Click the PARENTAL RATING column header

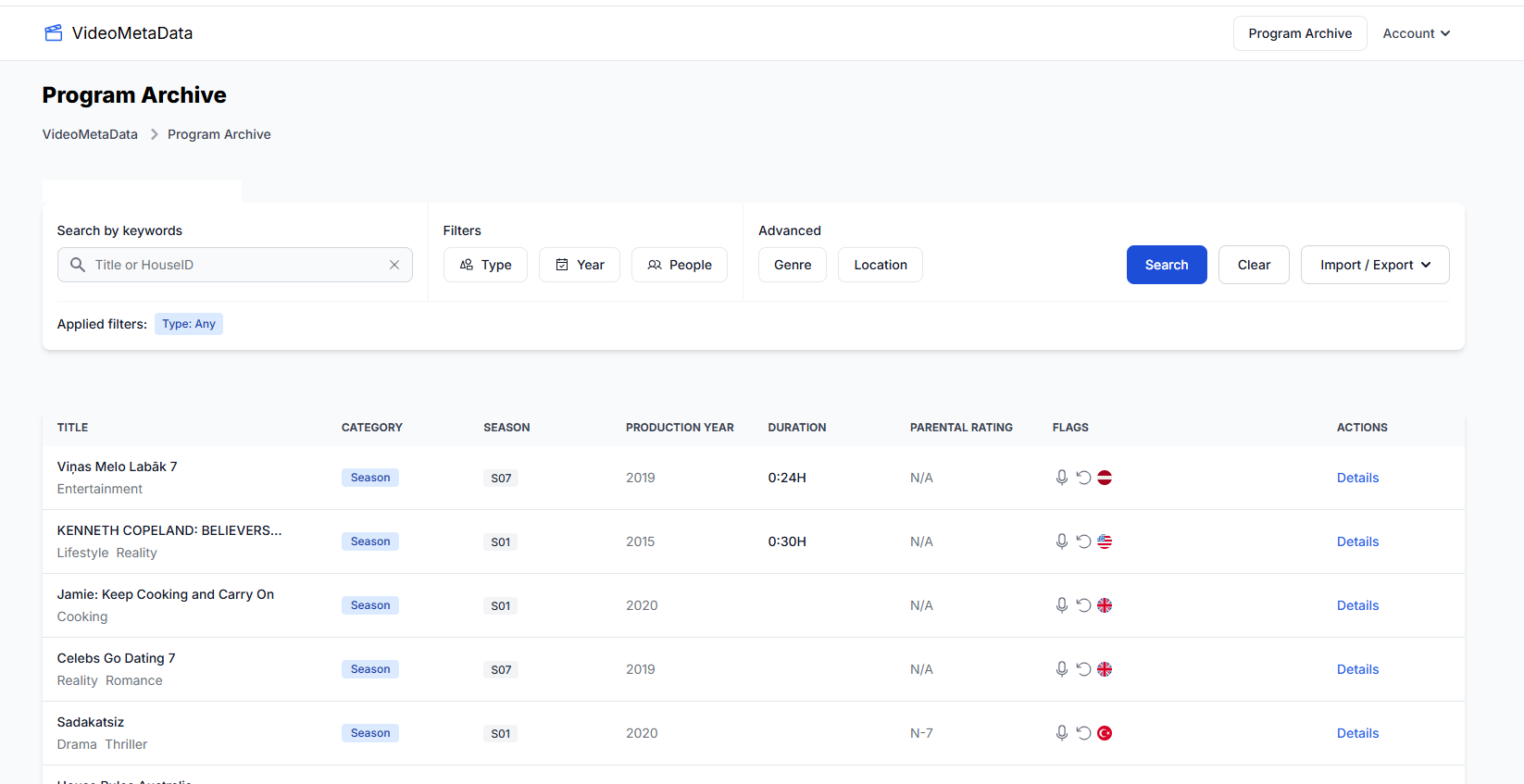961,428
